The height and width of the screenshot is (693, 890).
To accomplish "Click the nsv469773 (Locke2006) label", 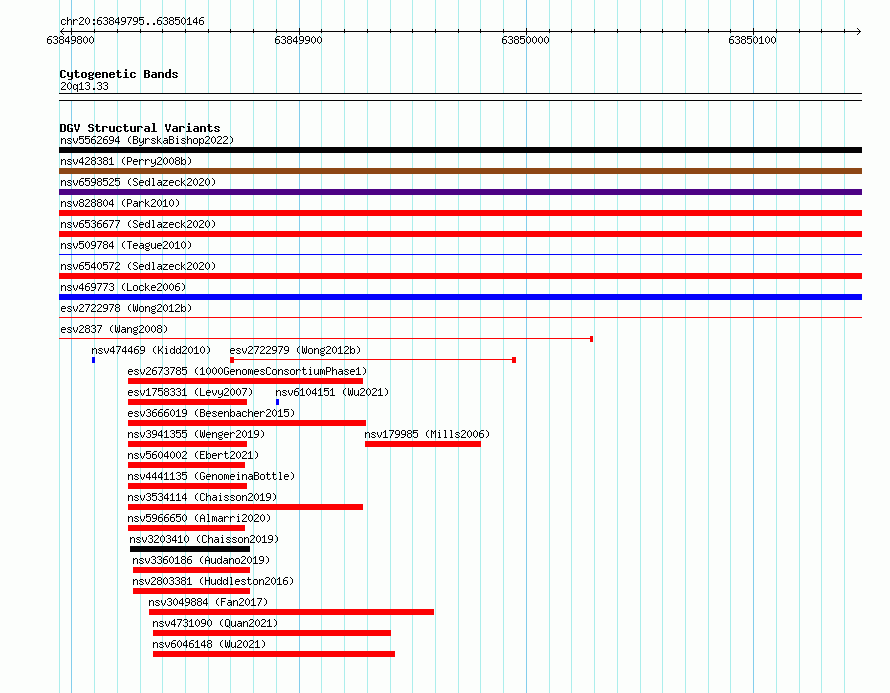I will pos(123,287).
